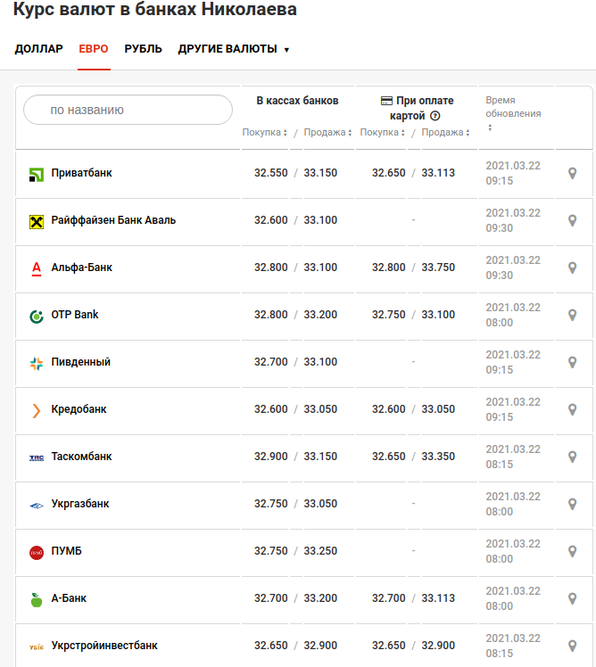596x667 pixels.
Task: Click the help icon beside При оплате картой
Action: coord(435,116)
